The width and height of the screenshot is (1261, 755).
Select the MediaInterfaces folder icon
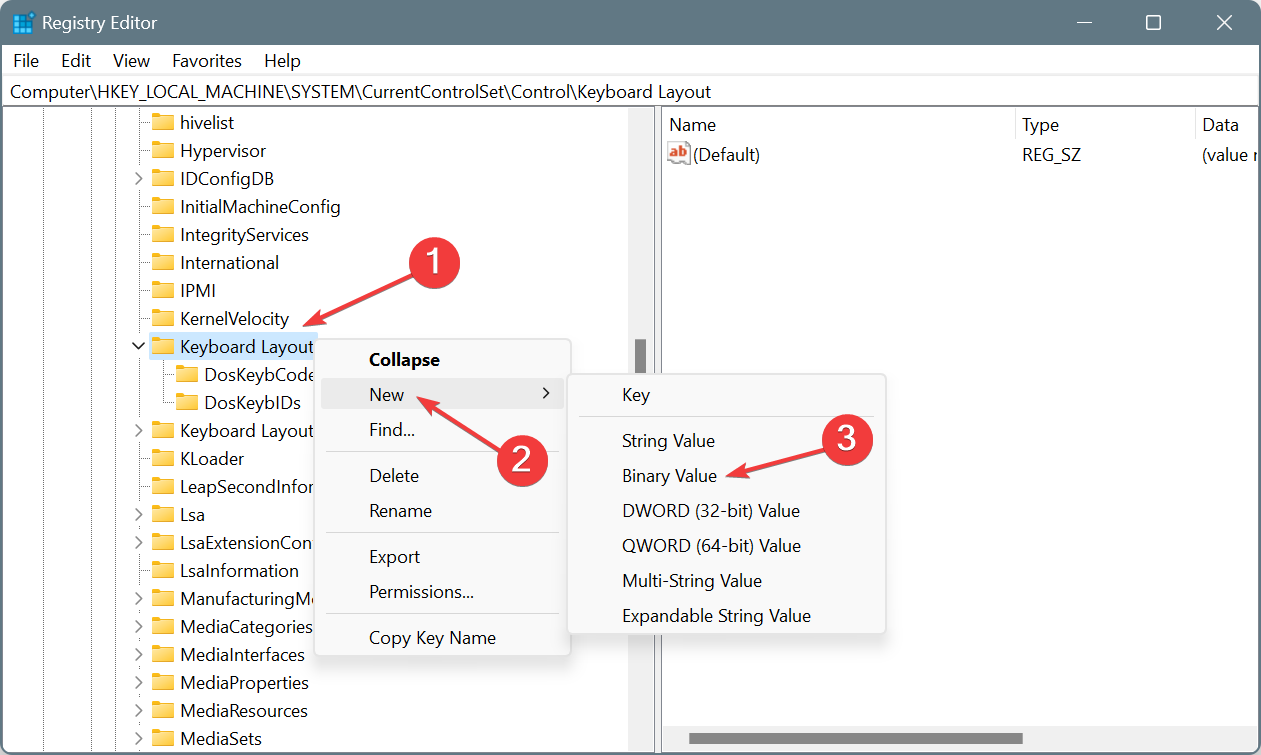coord(163,655)
